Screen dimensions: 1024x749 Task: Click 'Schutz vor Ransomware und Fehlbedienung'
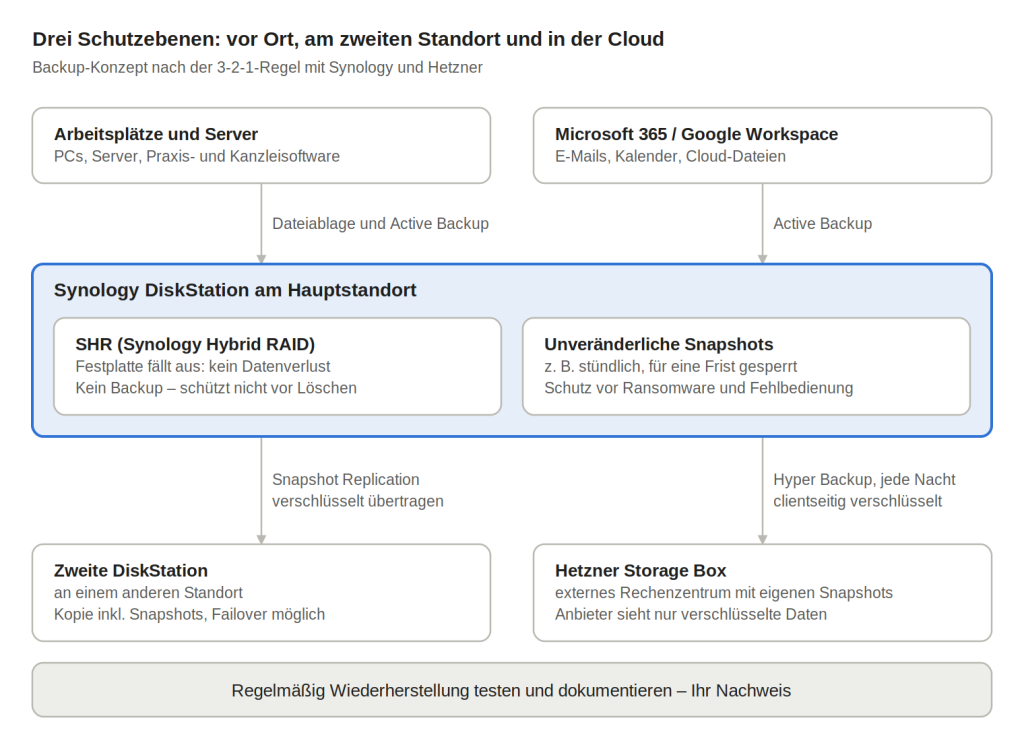(698, 388)
